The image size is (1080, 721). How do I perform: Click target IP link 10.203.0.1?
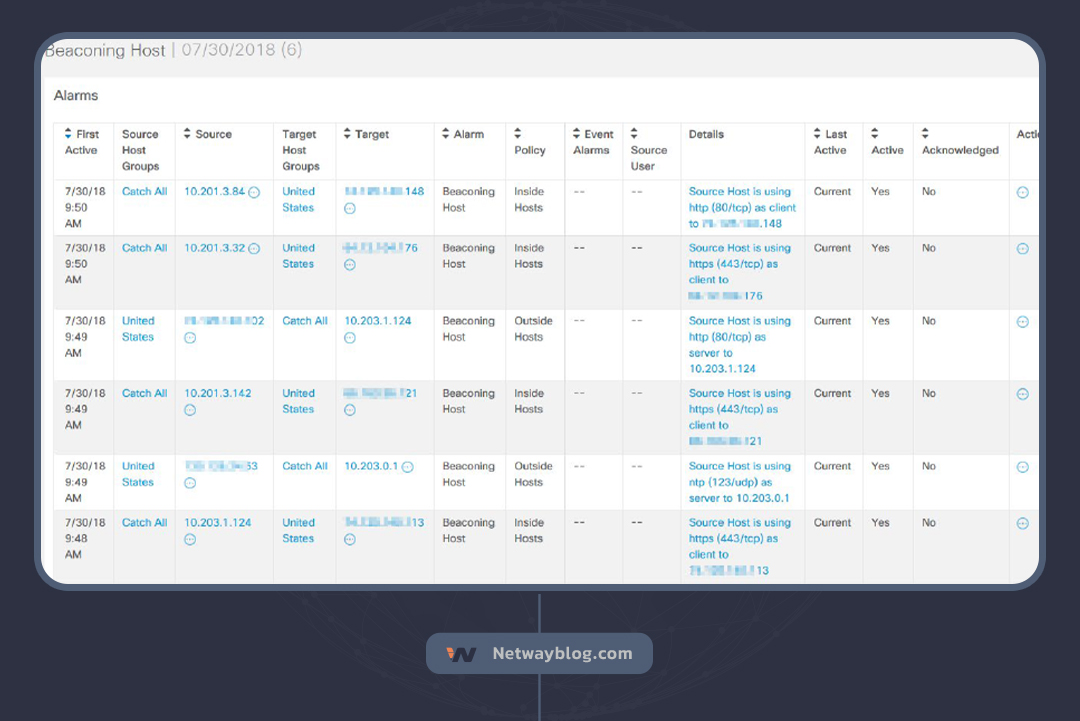point(371,467)
